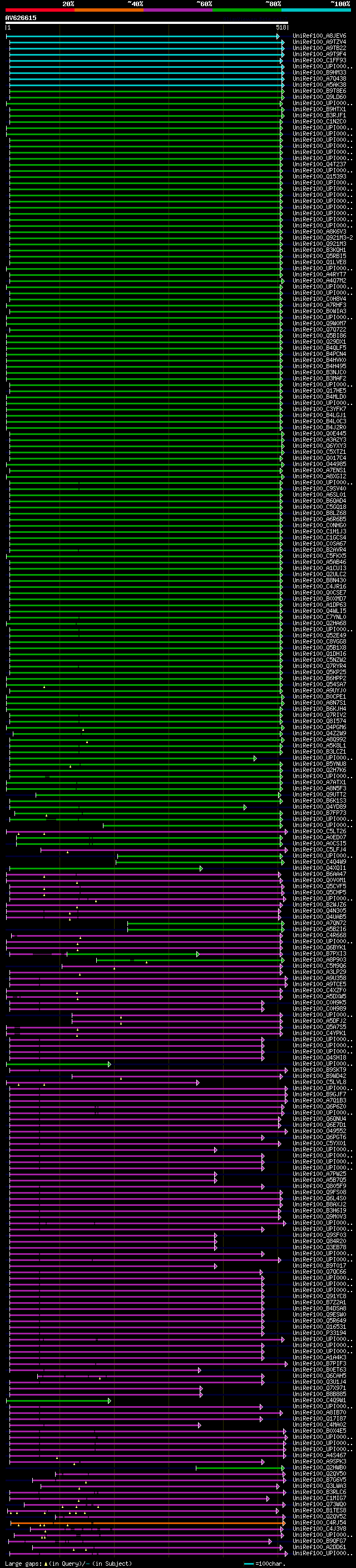The height and width of the screenshot is (1568, 356).
Task: Select label UniRef100_Q2HA68
Action: 319,624
